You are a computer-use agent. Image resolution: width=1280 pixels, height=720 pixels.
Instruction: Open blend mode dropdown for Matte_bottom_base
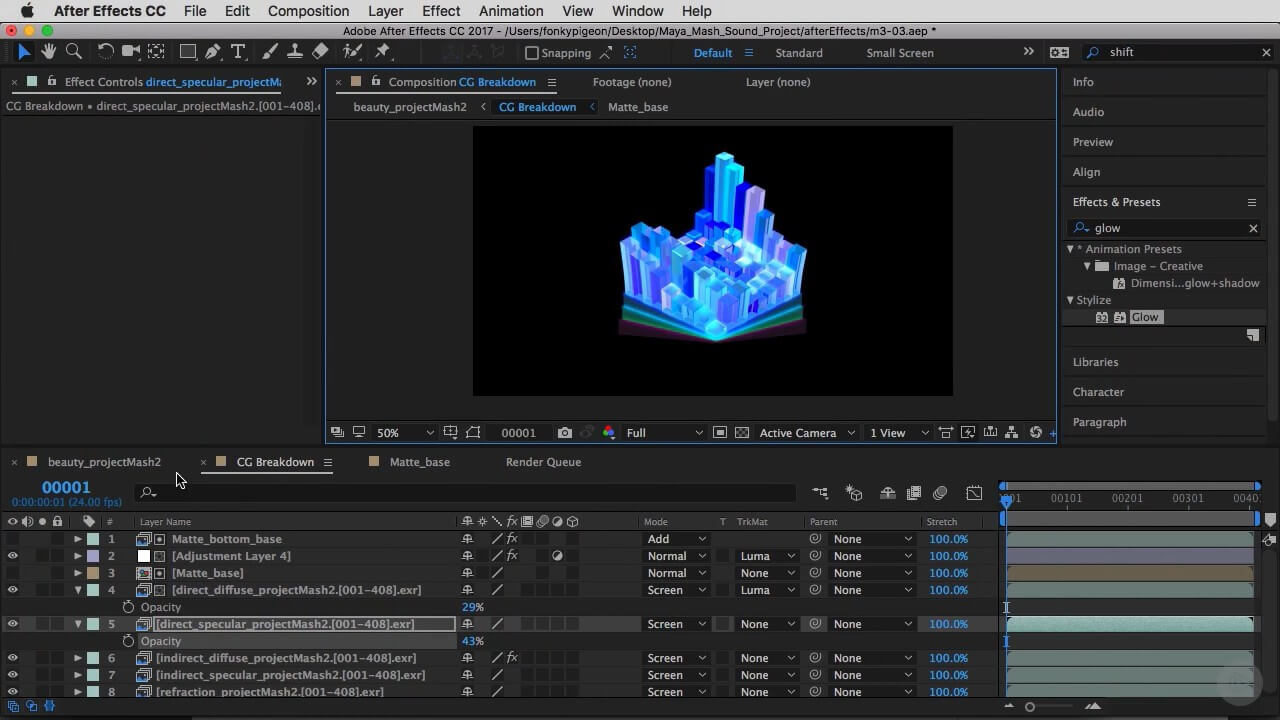point(676,539)
